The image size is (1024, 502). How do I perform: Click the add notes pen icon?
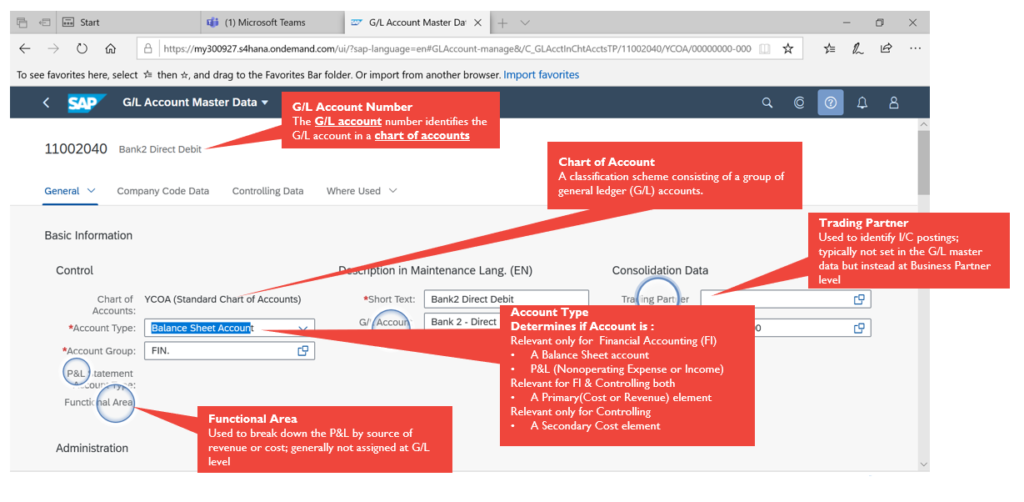tap(858, 48)
